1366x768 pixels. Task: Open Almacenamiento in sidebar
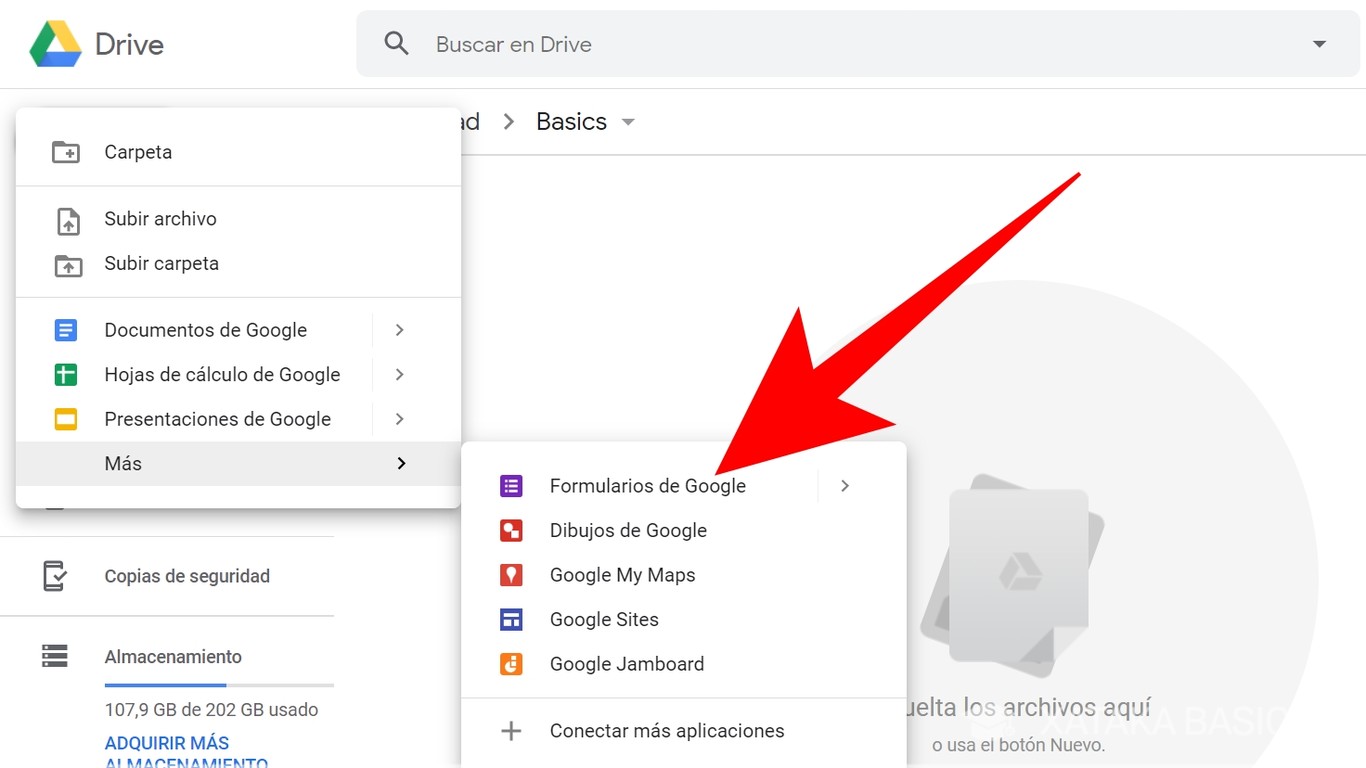point(173,657)
